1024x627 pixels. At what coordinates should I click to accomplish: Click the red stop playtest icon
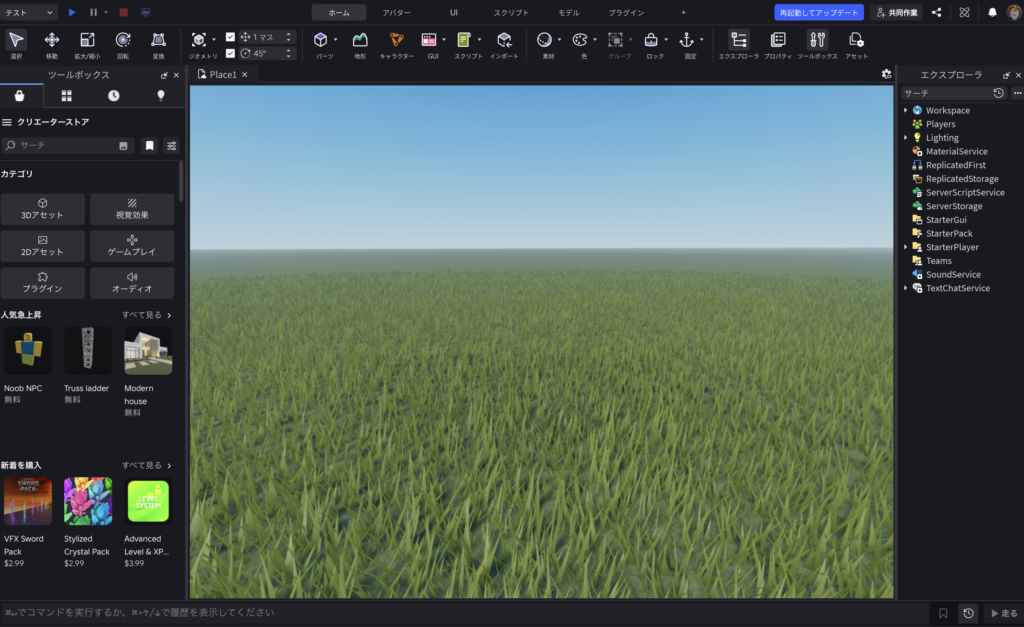123,12
